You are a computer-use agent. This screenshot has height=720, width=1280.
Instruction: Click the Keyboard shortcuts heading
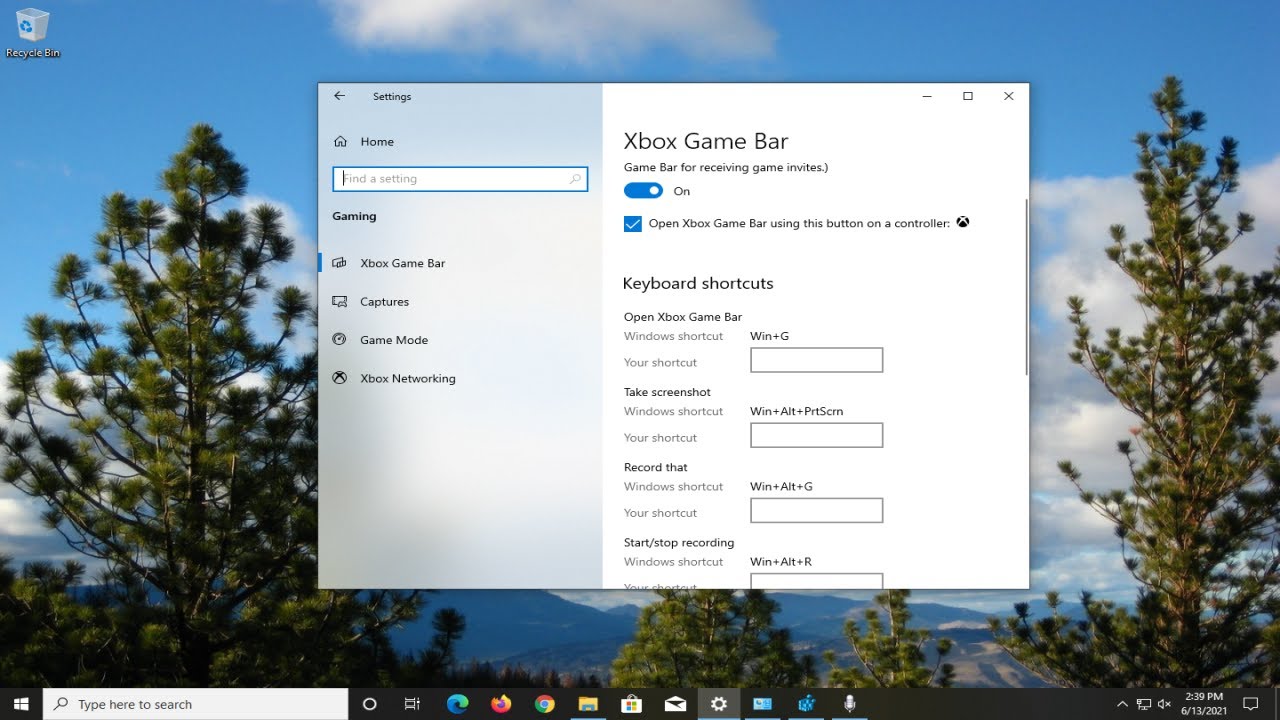pos(698,283)
